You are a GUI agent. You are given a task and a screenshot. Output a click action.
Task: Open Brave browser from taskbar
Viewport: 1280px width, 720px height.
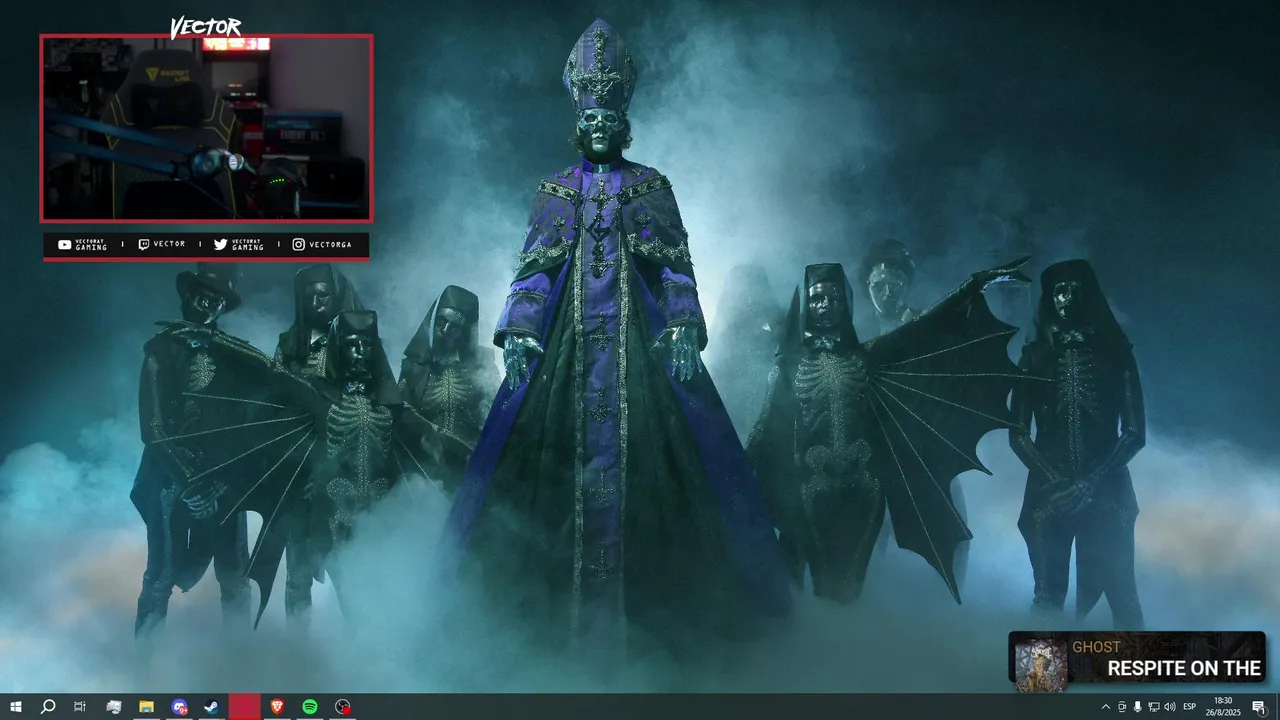tap(277, 707)
